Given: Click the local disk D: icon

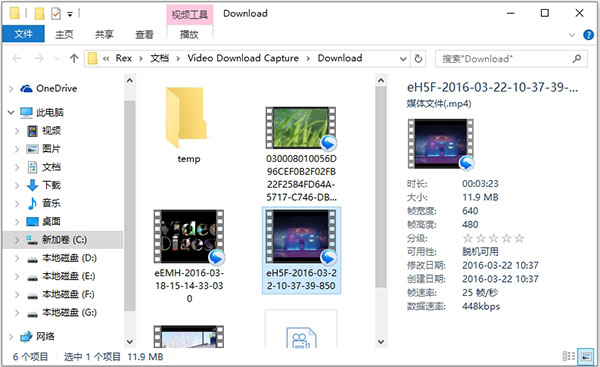Looking at the screenshot, I should 33,259.
